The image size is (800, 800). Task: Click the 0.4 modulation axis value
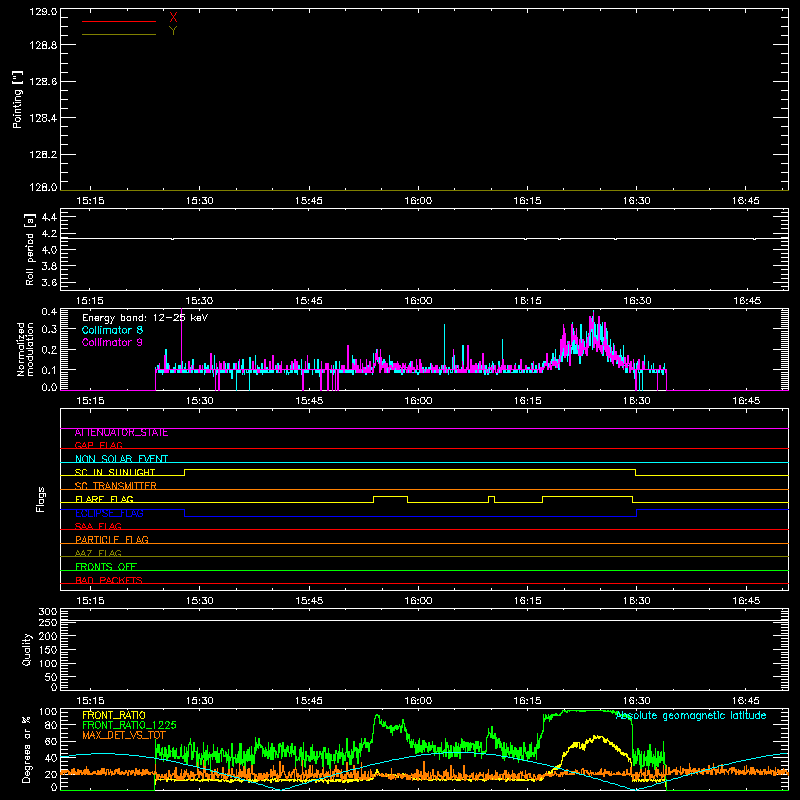pyautogui.click(x=49, y=311)
